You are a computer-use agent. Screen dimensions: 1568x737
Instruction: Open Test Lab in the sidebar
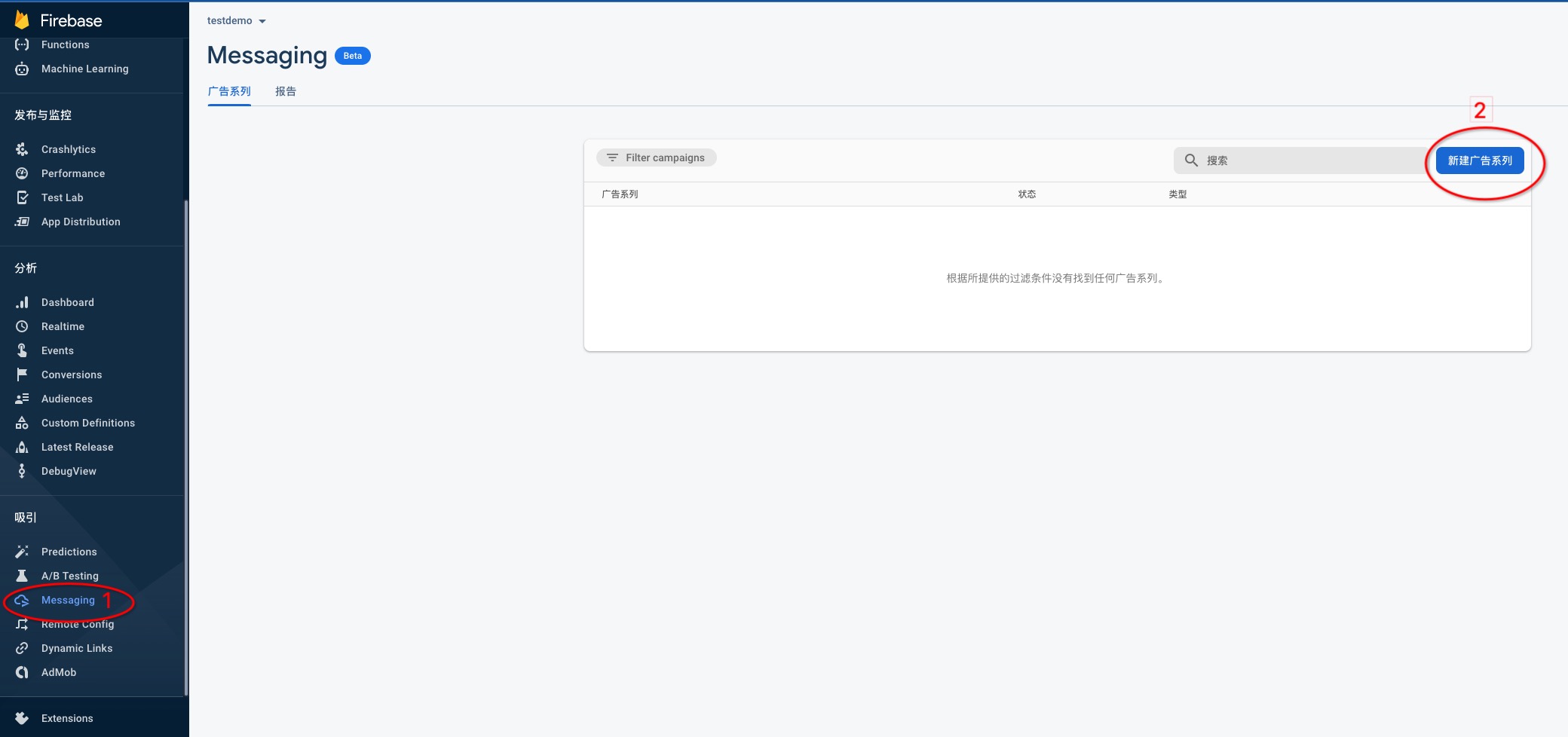pyautogui.click(x=63, y=197)
